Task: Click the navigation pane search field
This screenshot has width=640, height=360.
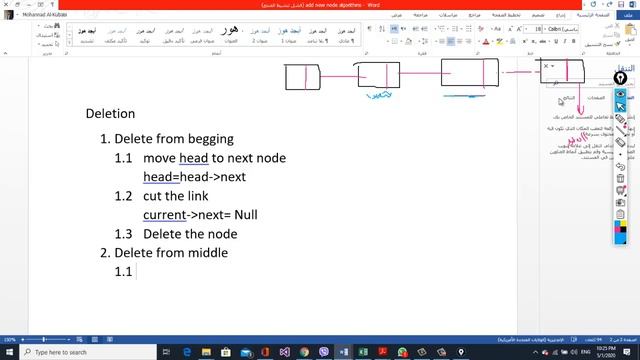Action: point(590,84)
